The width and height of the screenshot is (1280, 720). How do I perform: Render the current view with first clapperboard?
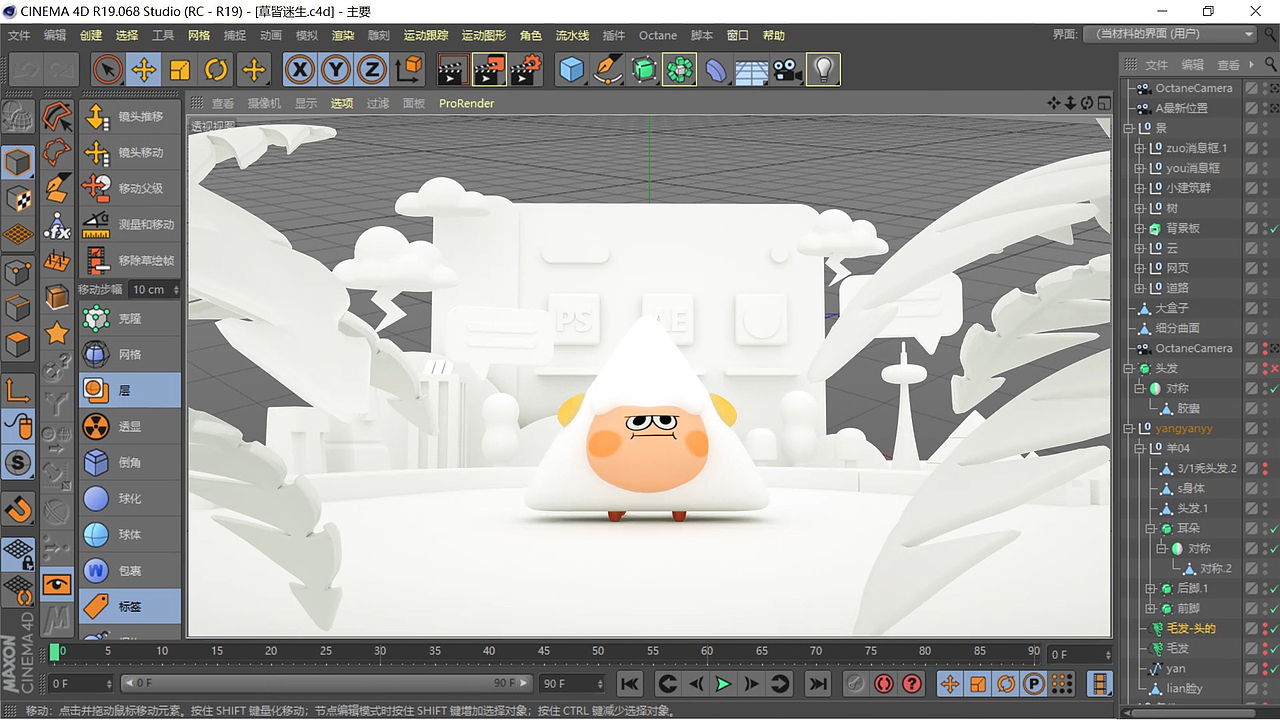[453, 69]
